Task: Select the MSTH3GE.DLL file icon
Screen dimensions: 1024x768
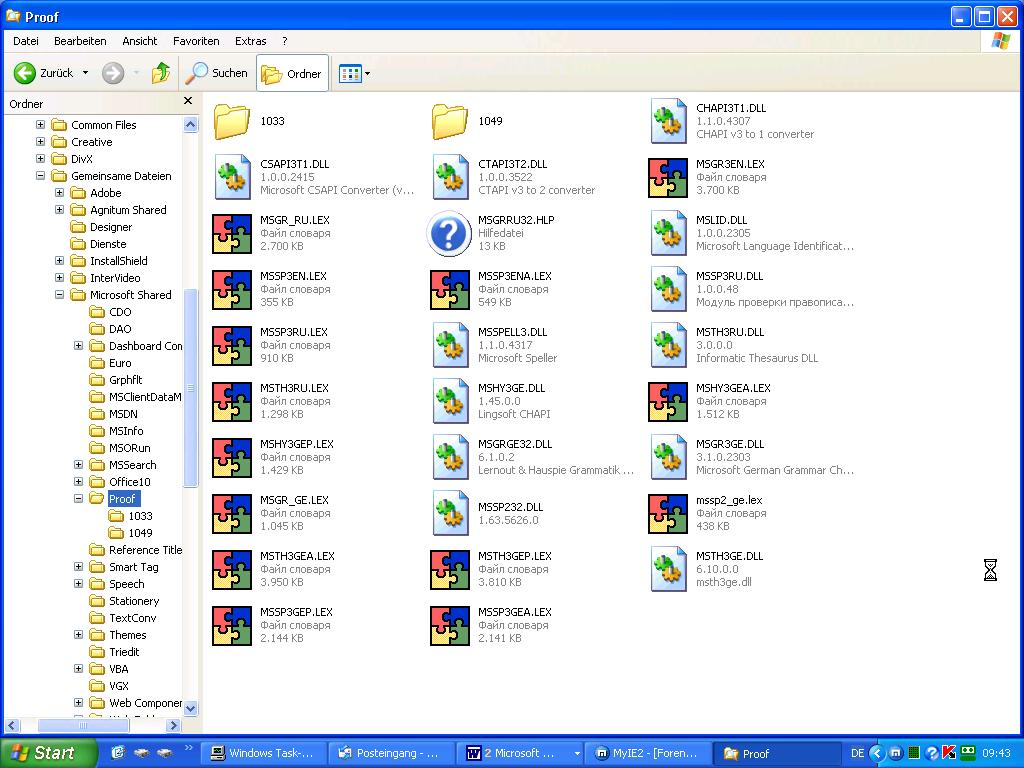Action: (x=668, y=569)
